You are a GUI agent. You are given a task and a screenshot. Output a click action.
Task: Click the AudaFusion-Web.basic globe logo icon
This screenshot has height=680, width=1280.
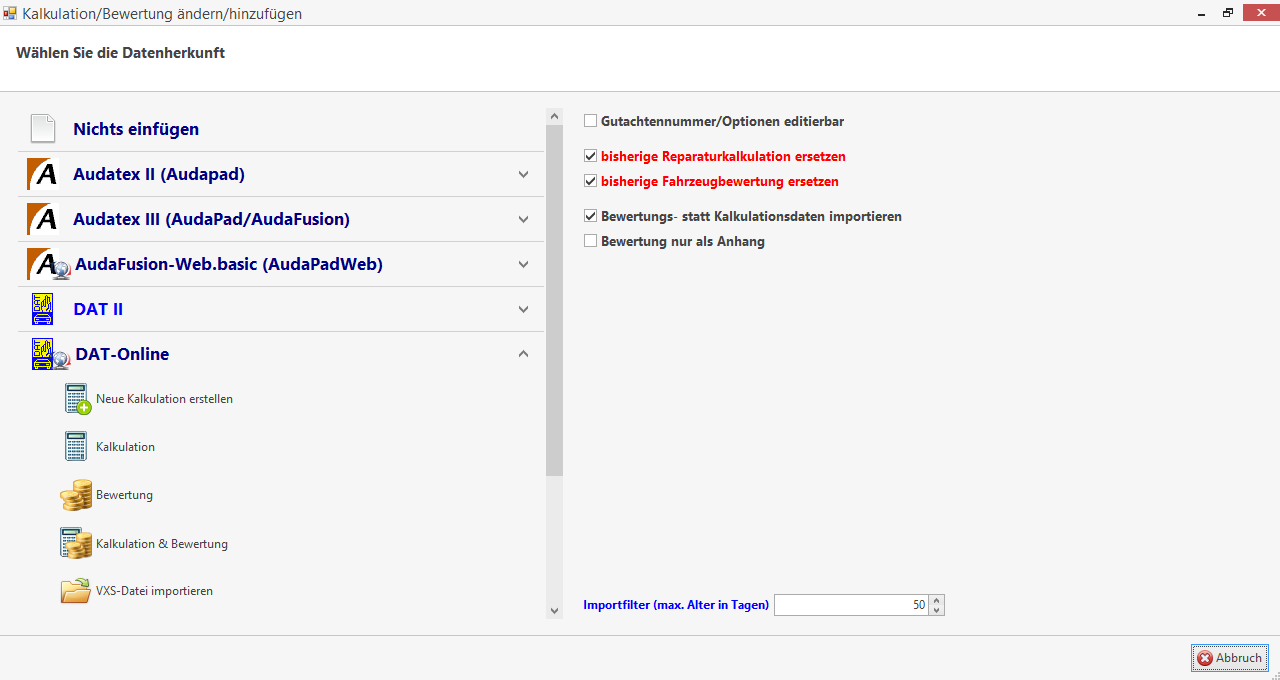(48, 264)
